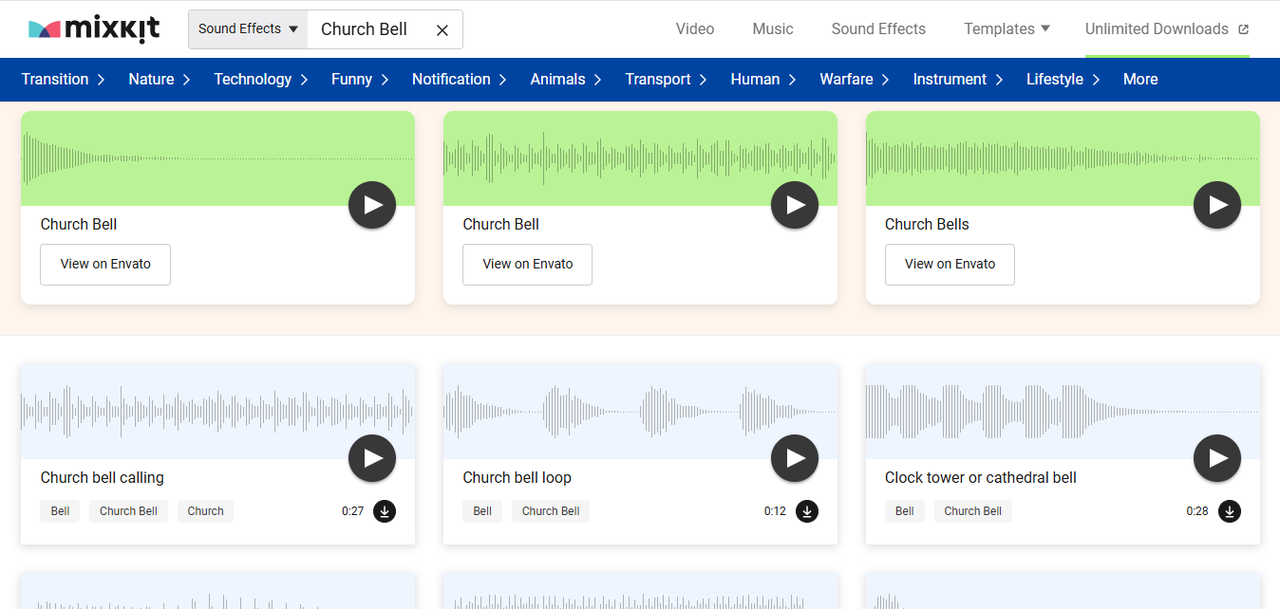1280x609 pixels.
Task: Open the Sound Effects search category dropdown
Action: (x=248, y=29)
